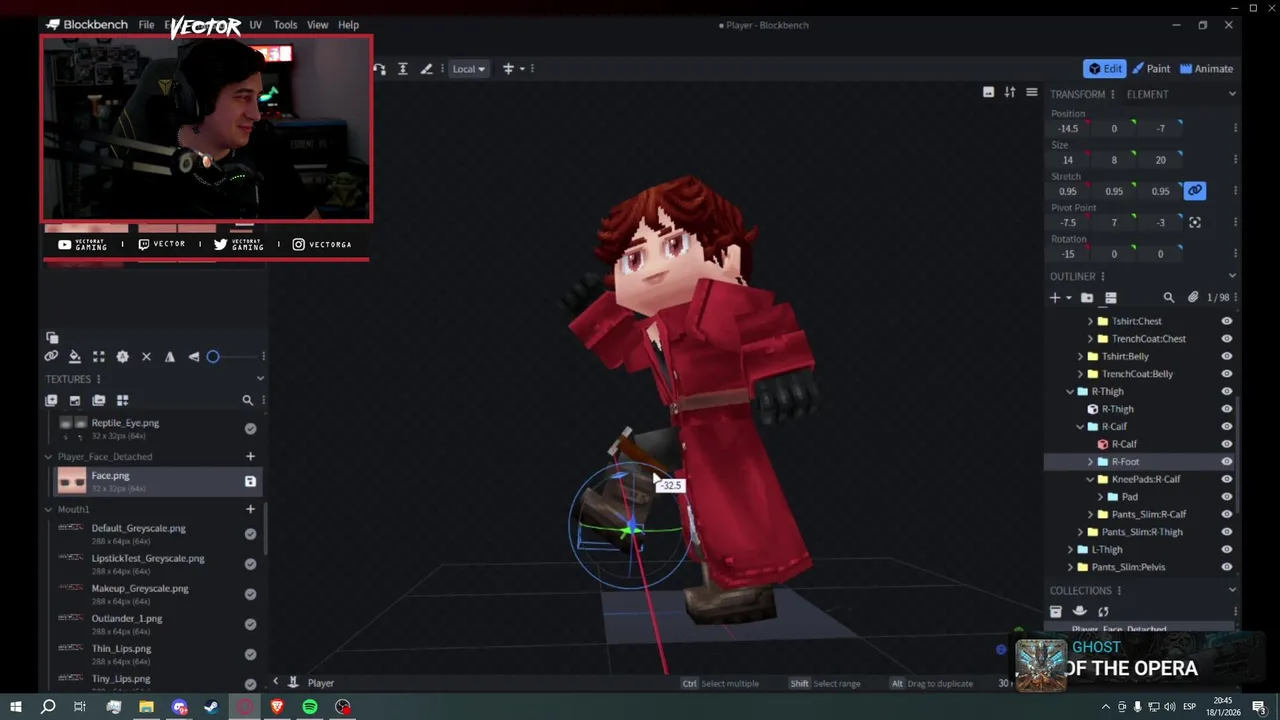Viewport: 1280px width, 720px height.
Task: Open the Textures search magnifier
Action: click(247, 400)
